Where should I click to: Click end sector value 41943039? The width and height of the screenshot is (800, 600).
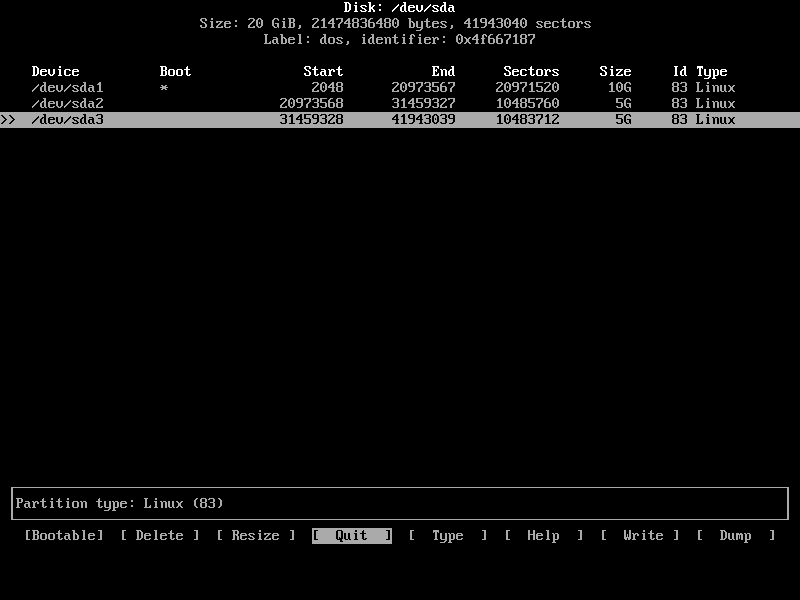tap(423, 119)
